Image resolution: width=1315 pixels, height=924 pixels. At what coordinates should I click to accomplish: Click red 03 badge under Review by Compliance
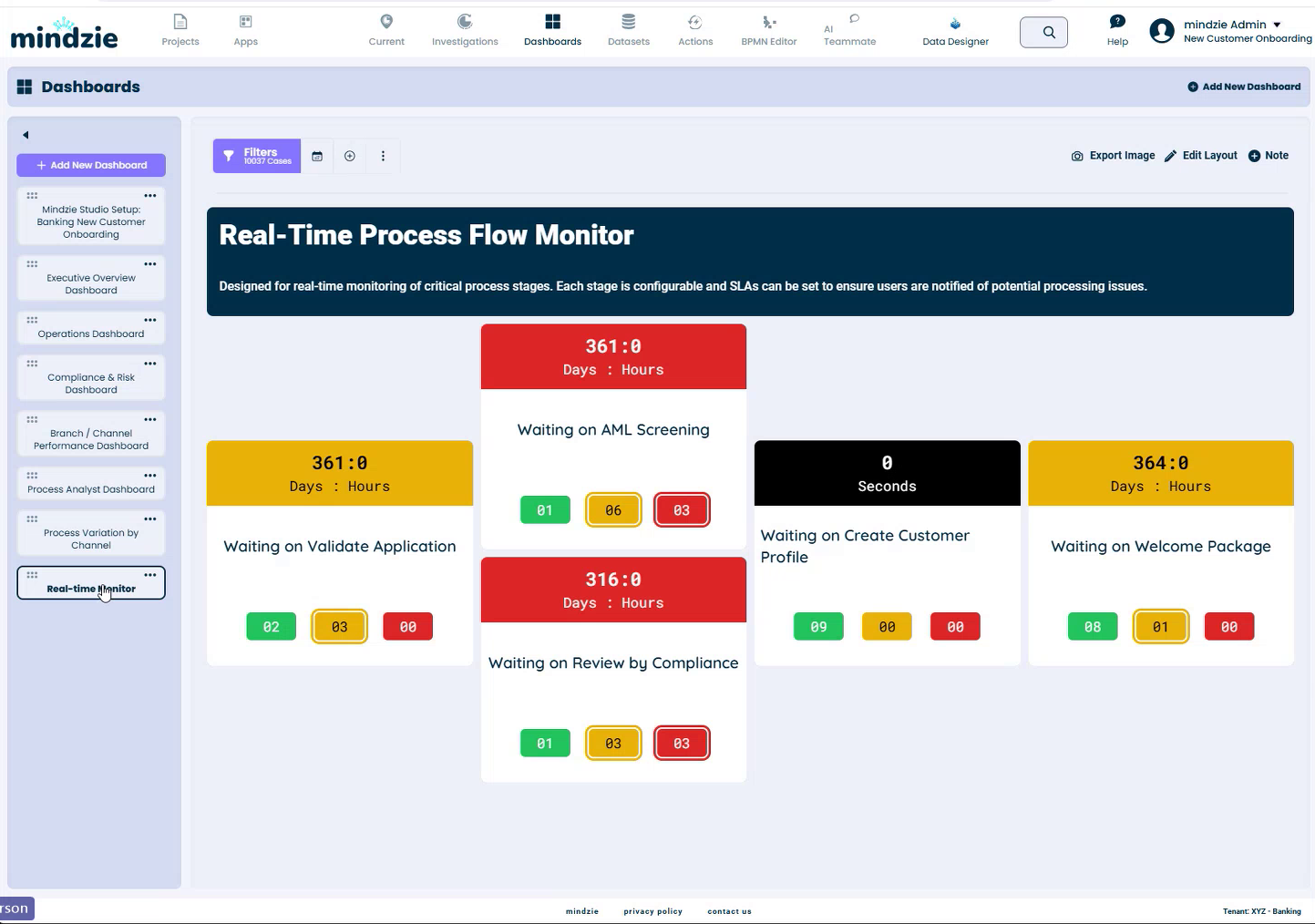pos(682,744)
